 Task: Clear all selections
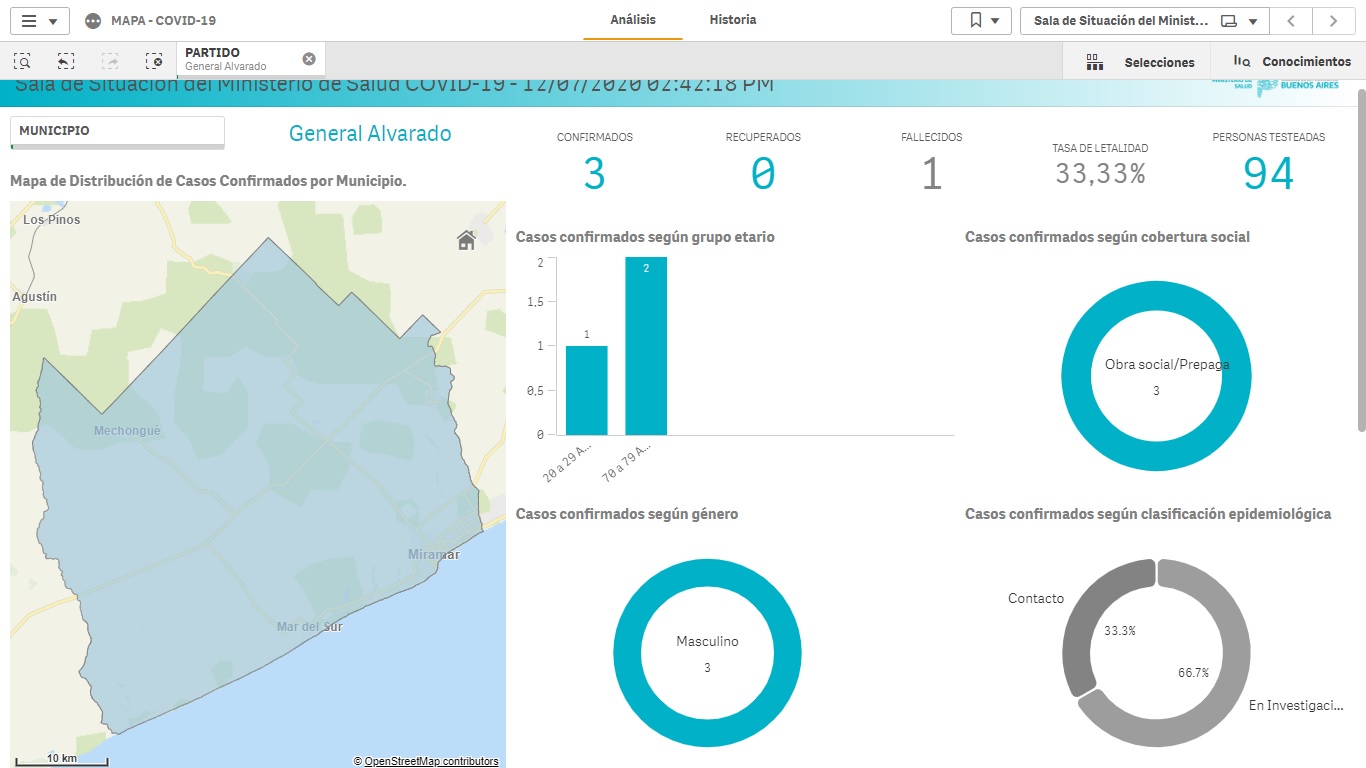pos(153,60)
